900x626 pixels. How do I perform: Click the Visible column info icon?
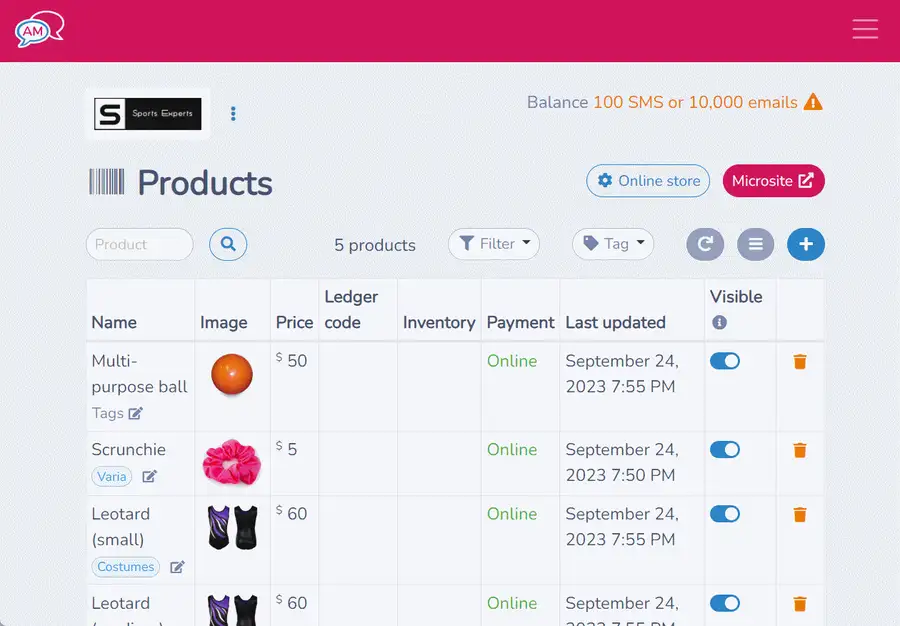tap(719, 322)
